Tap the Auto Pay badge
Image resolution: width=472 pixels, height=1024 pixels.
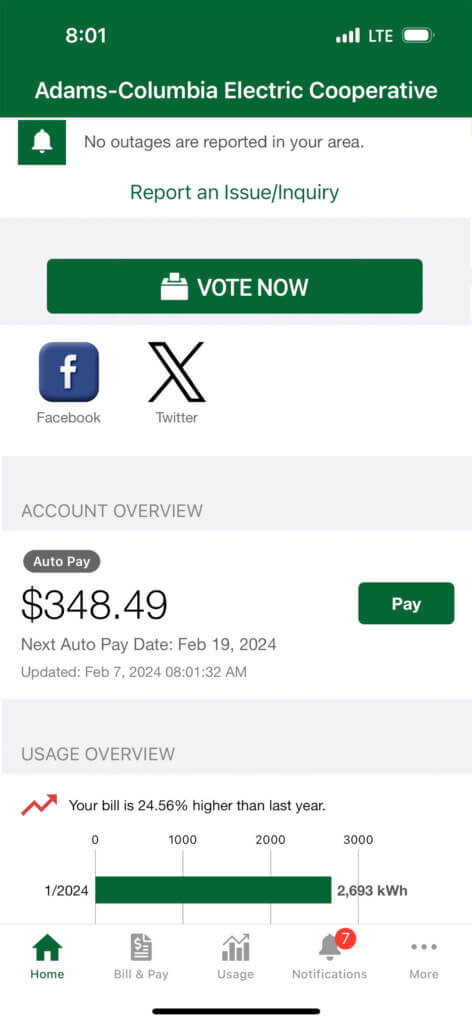click(62, 562)
